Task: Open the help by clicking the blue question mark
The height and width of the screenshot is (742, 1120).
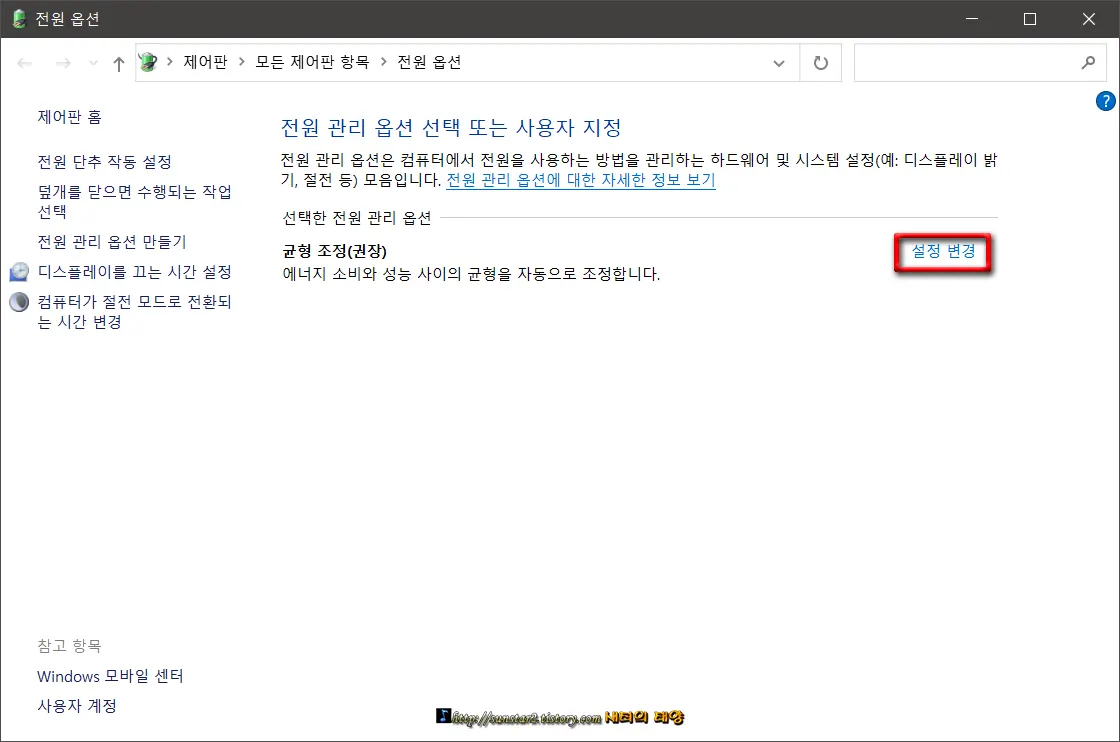Action: coord(1105,101)
